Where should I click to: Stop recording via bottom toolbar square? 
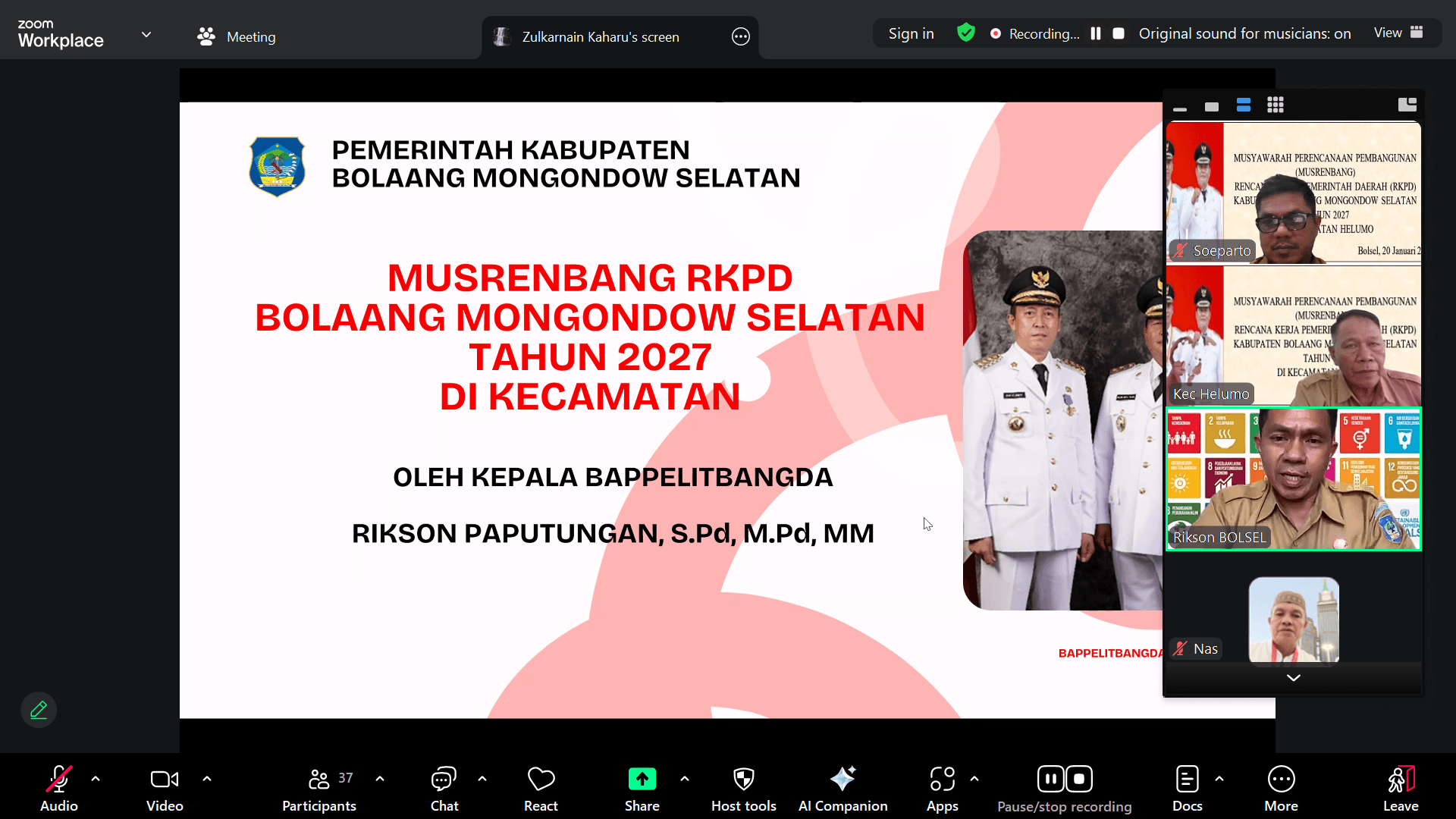[1079, 779]
